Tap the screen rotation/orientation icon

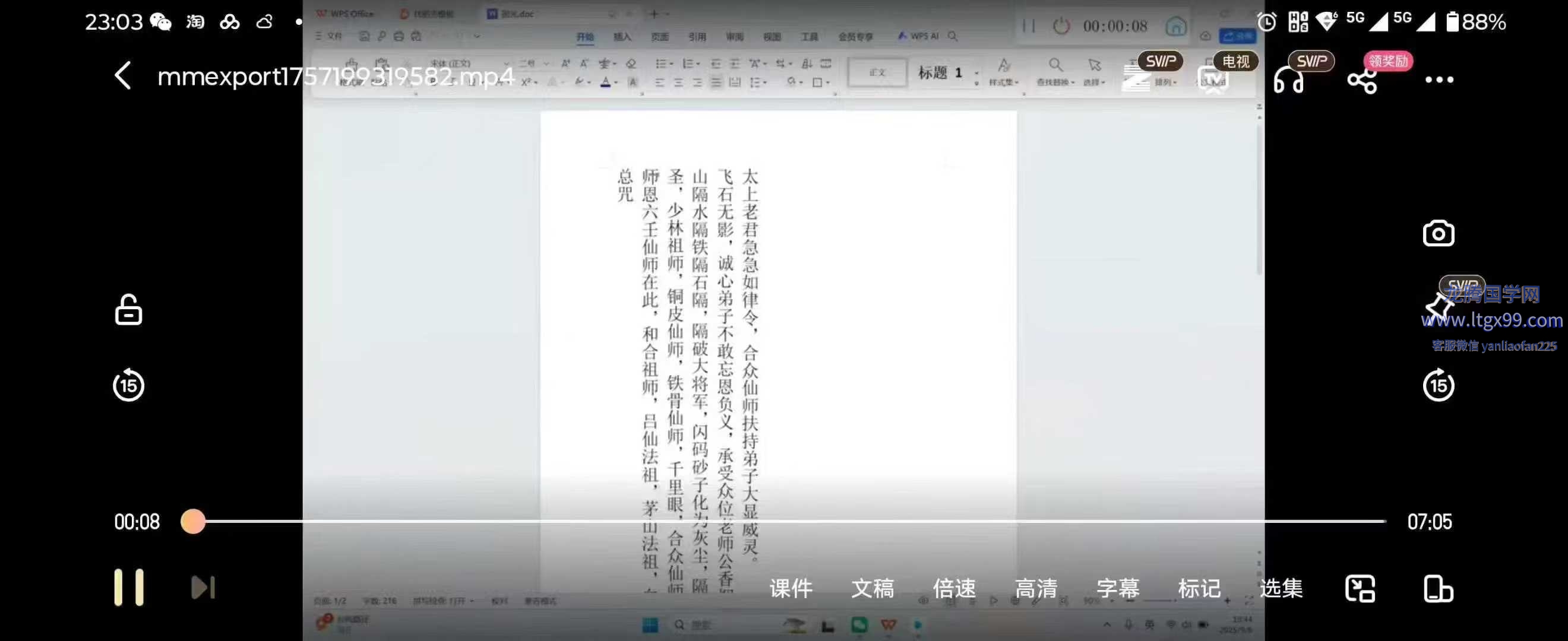pyautogui.click(x=1439, y=588)
